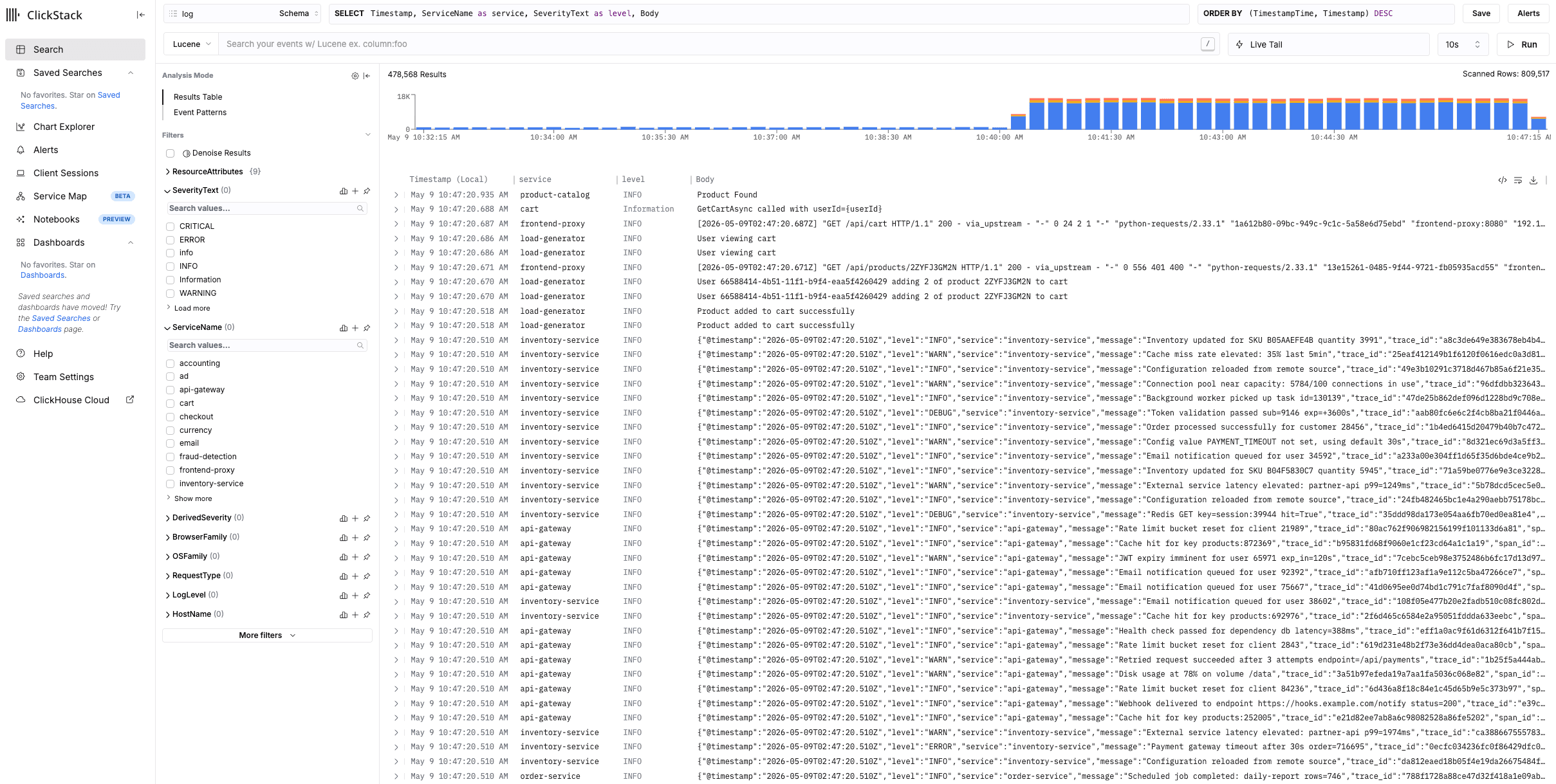Enable the Denoise Results checkbox

[x=171, y=153]
